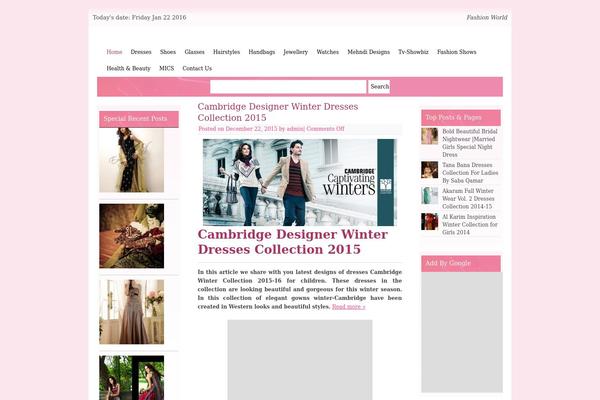Click the Comments Off text
Screen dimensions: 600x400
(325, 129)
